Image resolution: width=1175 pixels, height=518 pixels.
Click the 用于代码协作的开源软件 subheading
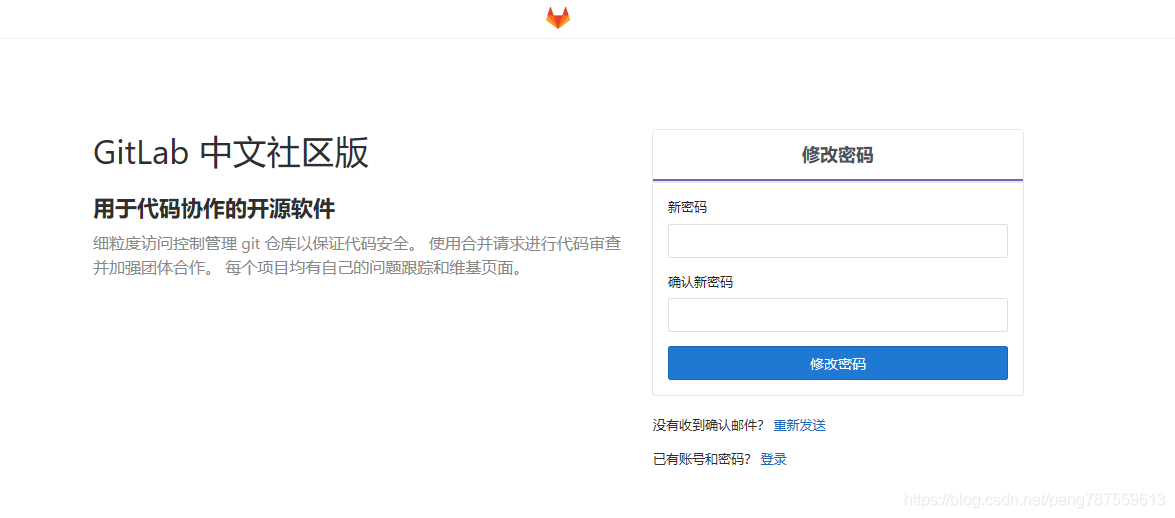(214, 209)
